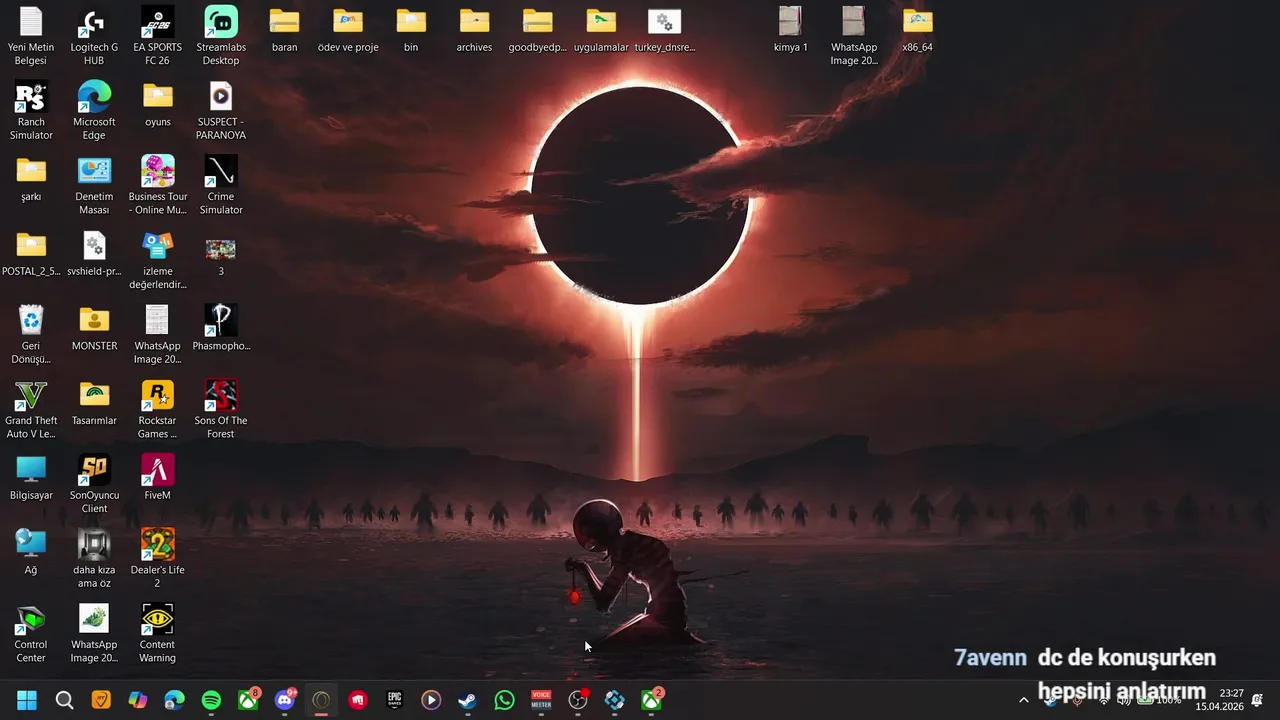Open the Copilot taskbar icon
This screenshot has width=1280, height=720.
tap(138, 700)
